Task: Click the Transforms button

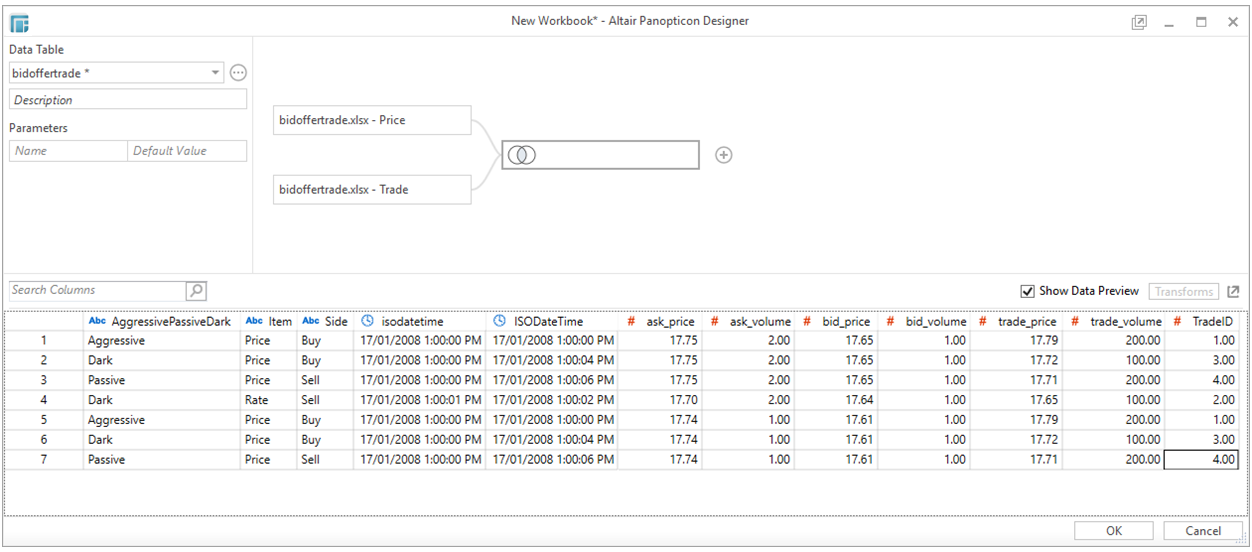Action: pos(1184,292)
